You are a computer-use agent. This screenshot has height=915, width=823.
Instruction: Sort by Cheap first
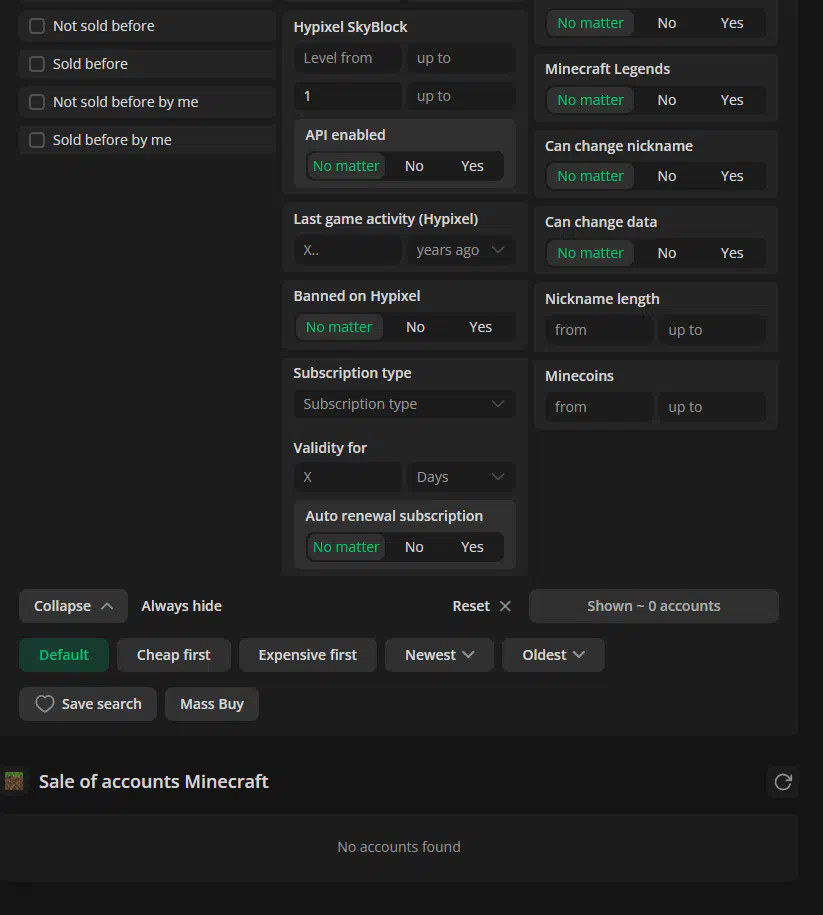[x=174, y=655]
